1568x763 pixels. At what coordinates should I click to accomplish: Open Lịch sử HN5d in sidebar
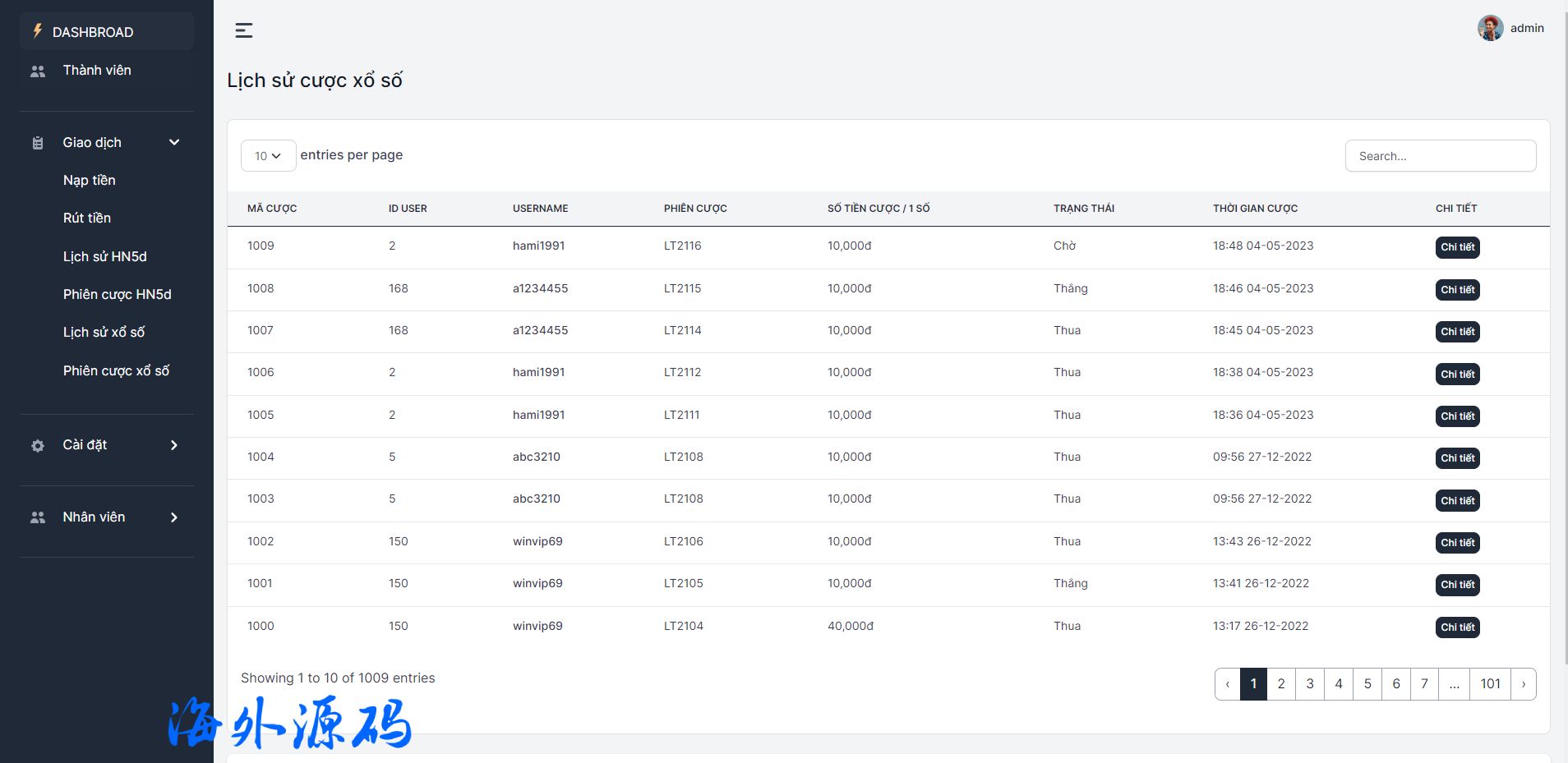105,257
